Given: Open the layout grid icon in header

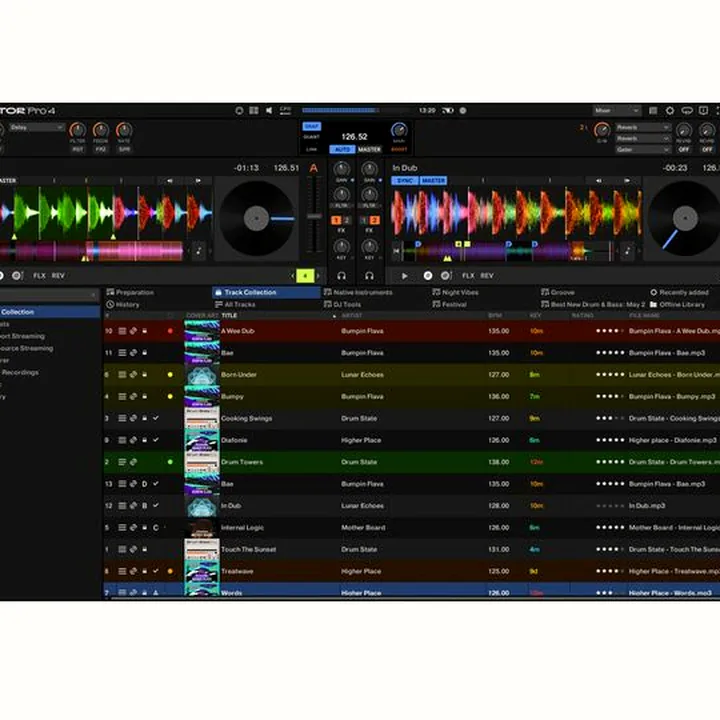Looking at the screenshot, I should pyautogui.click(x=254, y=111).
